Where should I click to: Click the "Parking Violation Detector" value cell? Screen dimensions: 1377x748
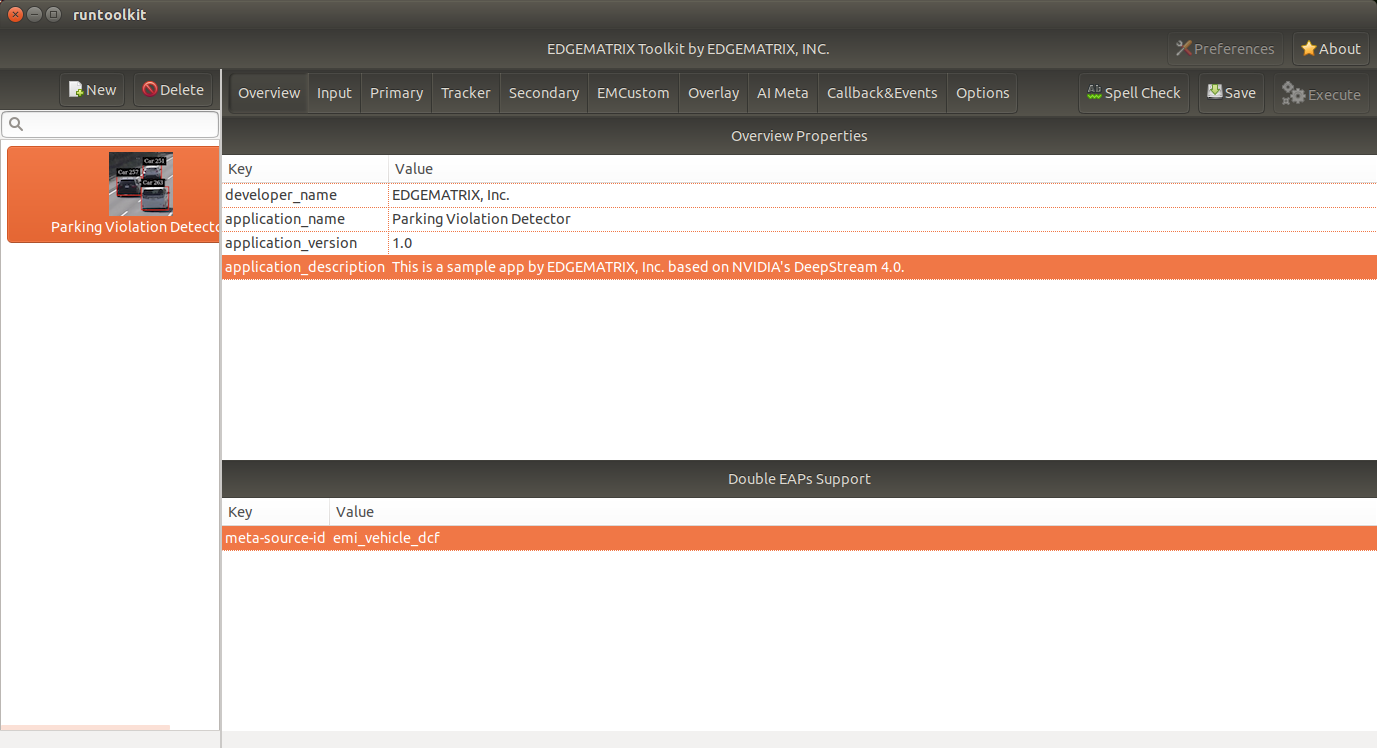coord(883,219)
